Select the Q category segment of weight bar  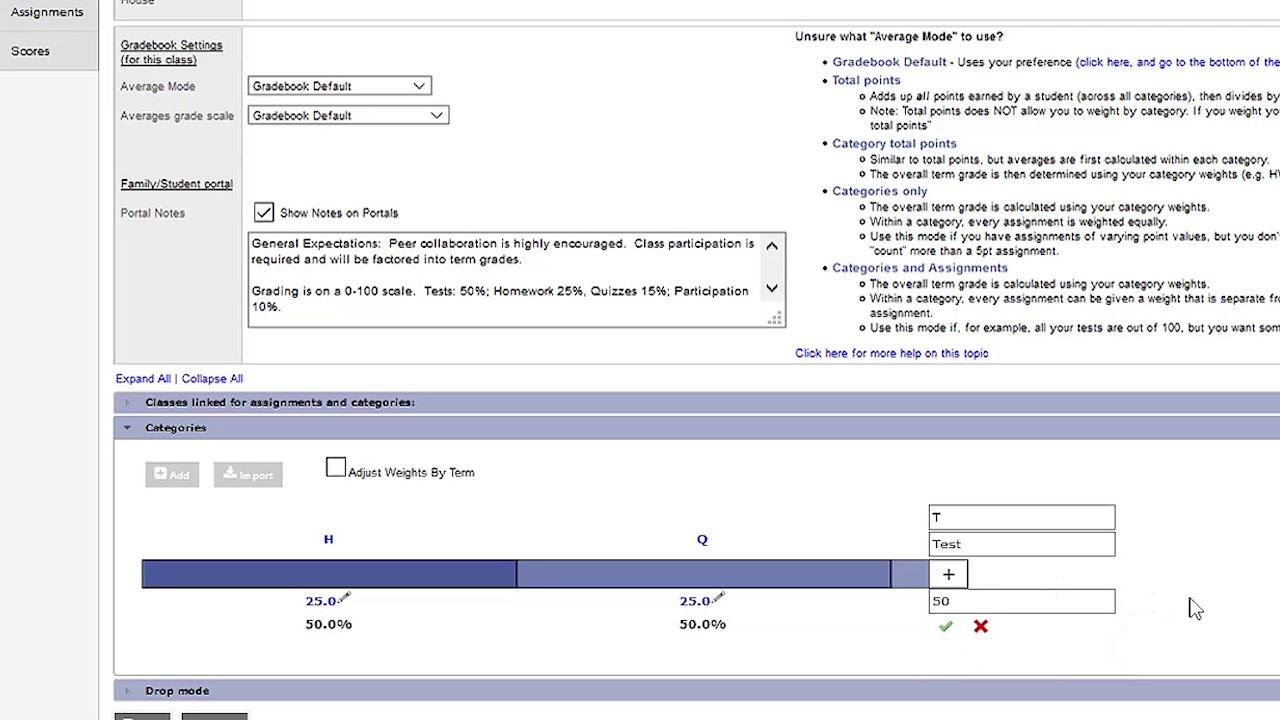click(x=703, y=574)
